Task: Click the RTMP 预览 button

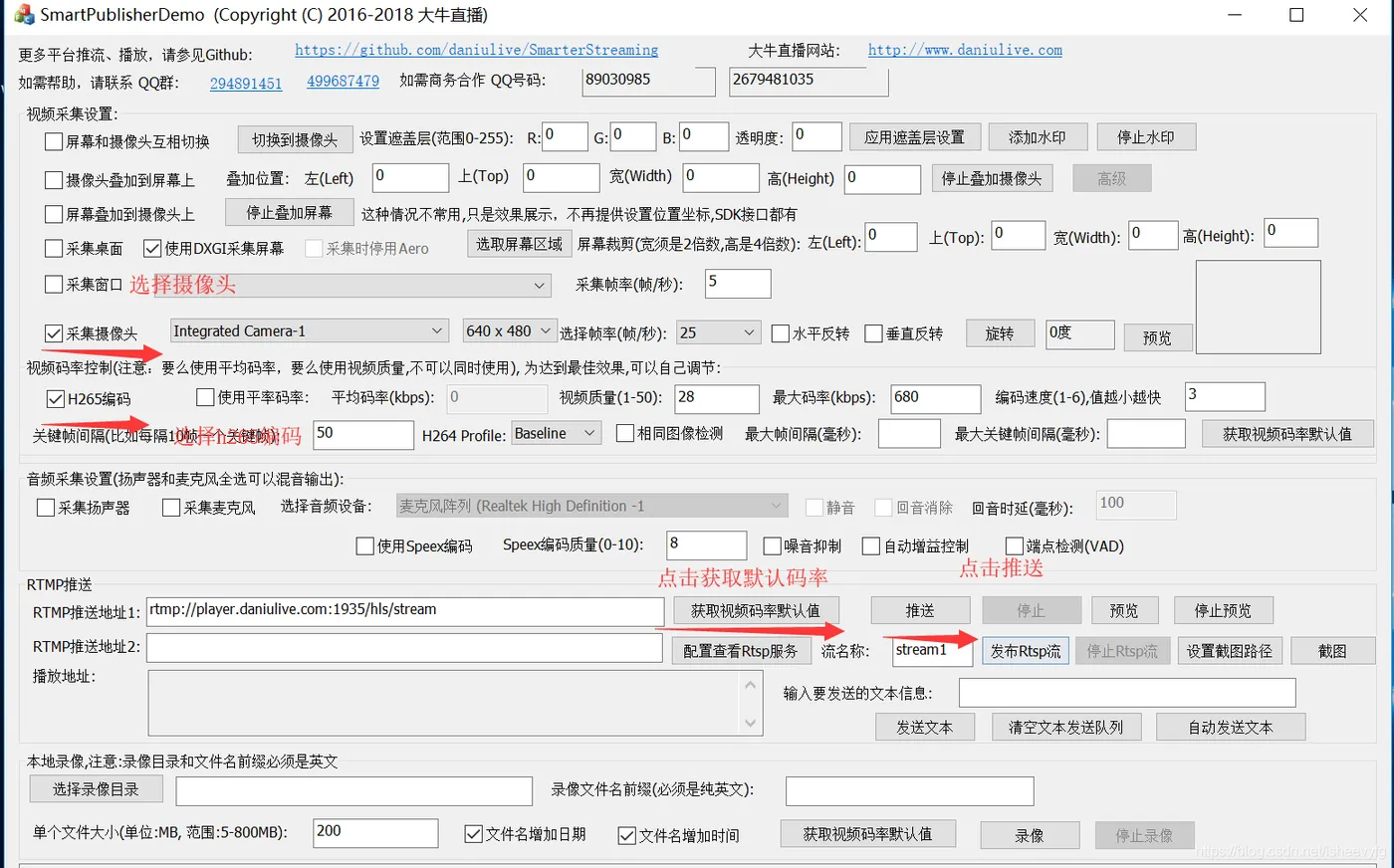Action: 1124,610
